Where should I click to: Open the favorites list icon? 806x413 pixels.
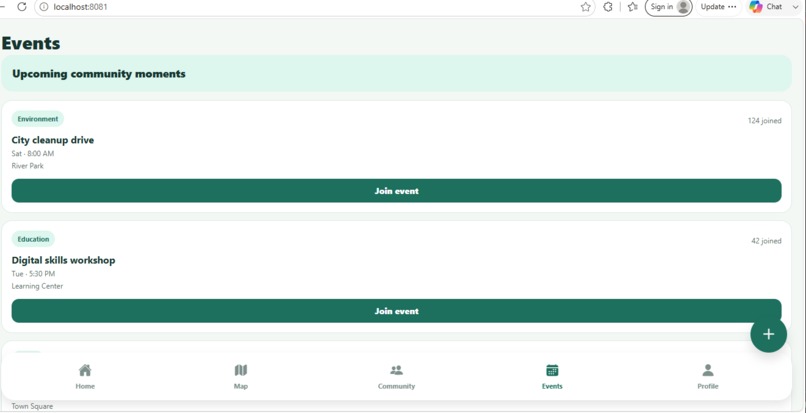coord(633,7)
